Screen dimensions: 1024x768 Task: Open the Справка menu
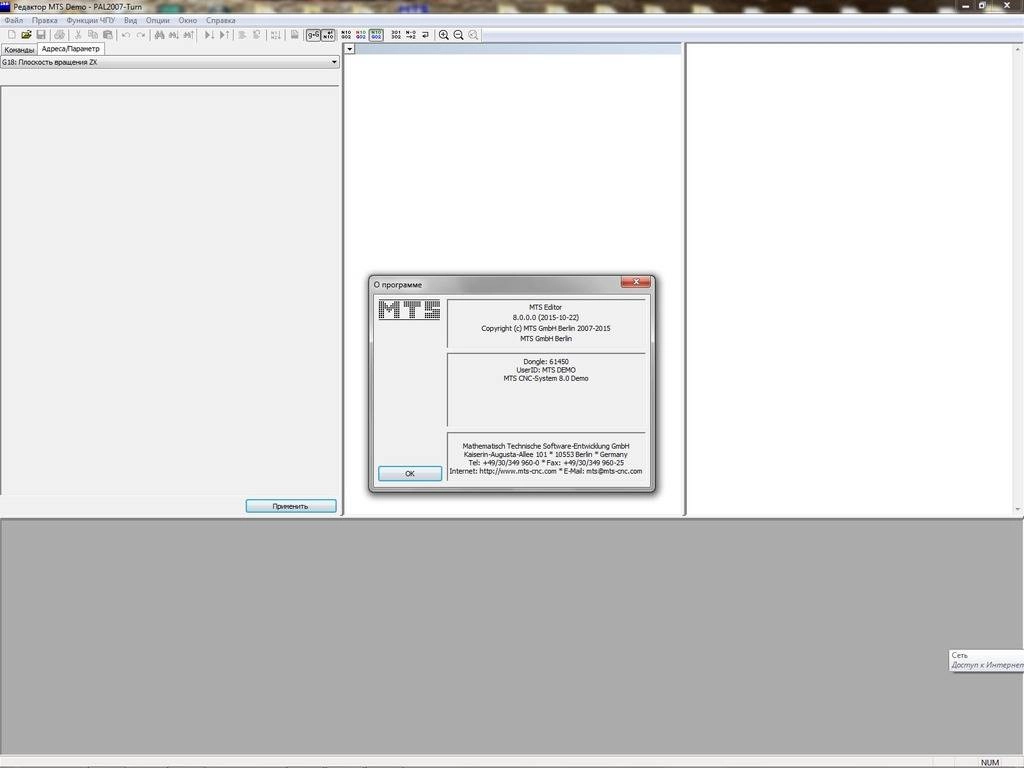coord(221,20)
